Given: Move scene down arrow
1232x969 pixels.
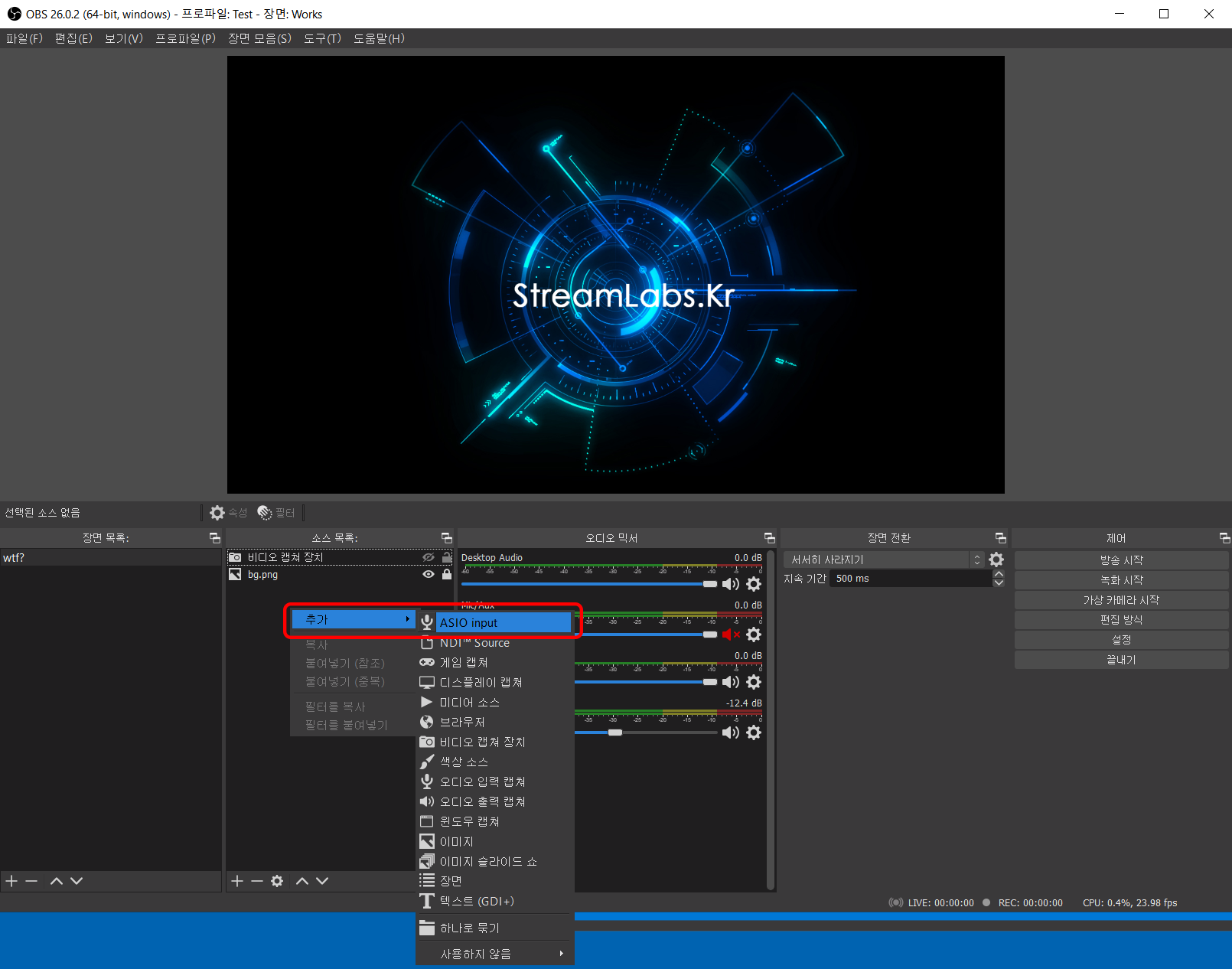Looking at the screenshot, I should click(x=77, y=881).
